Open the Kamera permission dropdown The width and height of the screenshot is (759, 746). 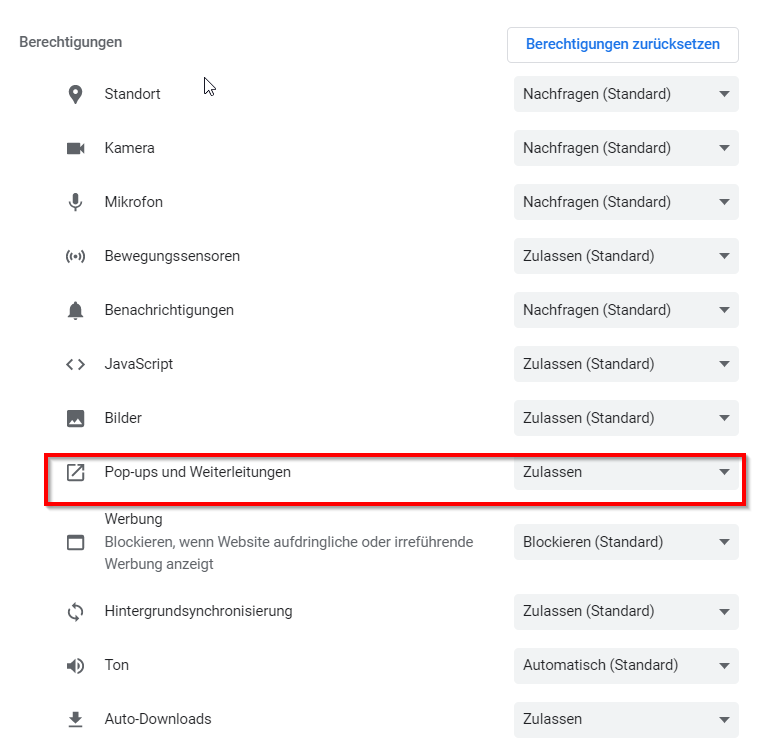tap(626, 148)
